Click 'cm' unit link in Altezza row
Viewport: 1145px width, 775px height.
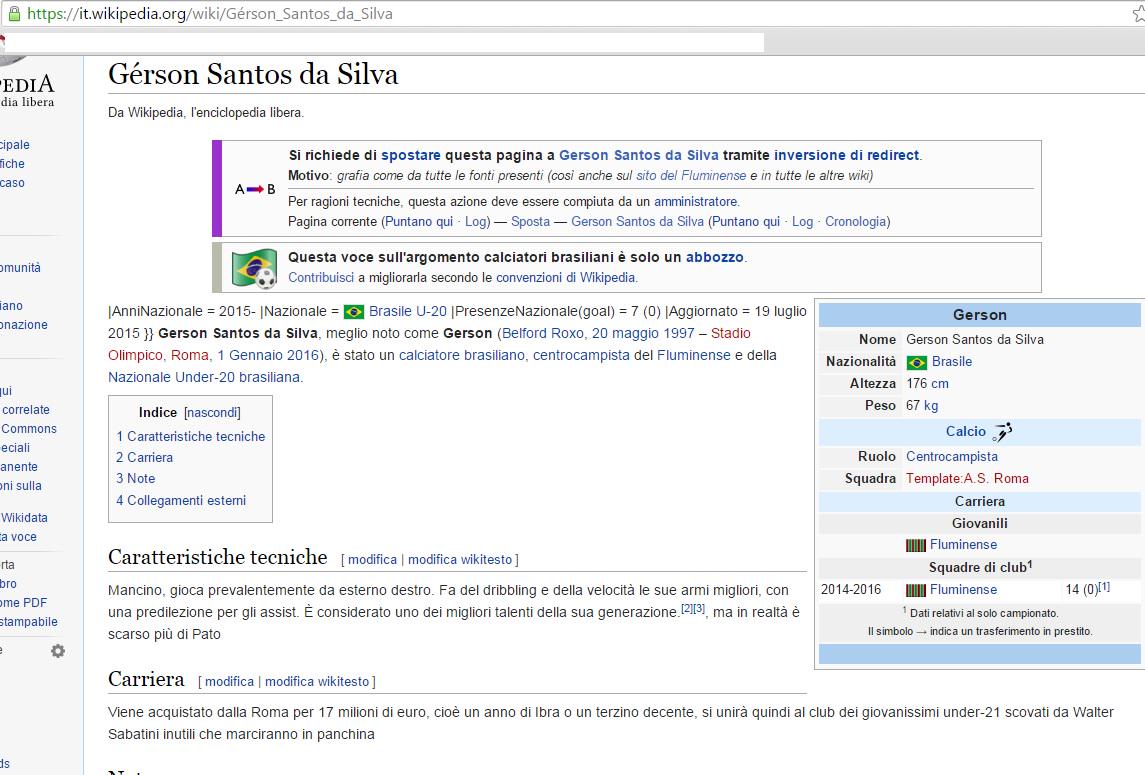pos(940,383)
